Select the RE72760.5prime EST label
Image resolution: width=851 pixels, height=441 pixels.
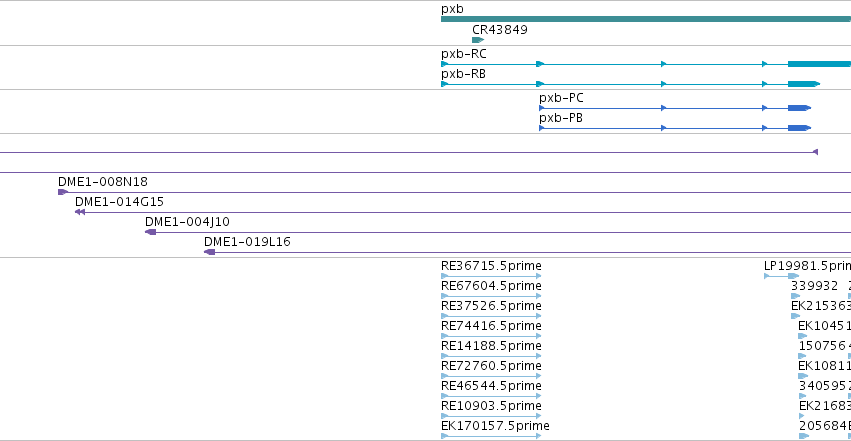[x=491, y=366]
